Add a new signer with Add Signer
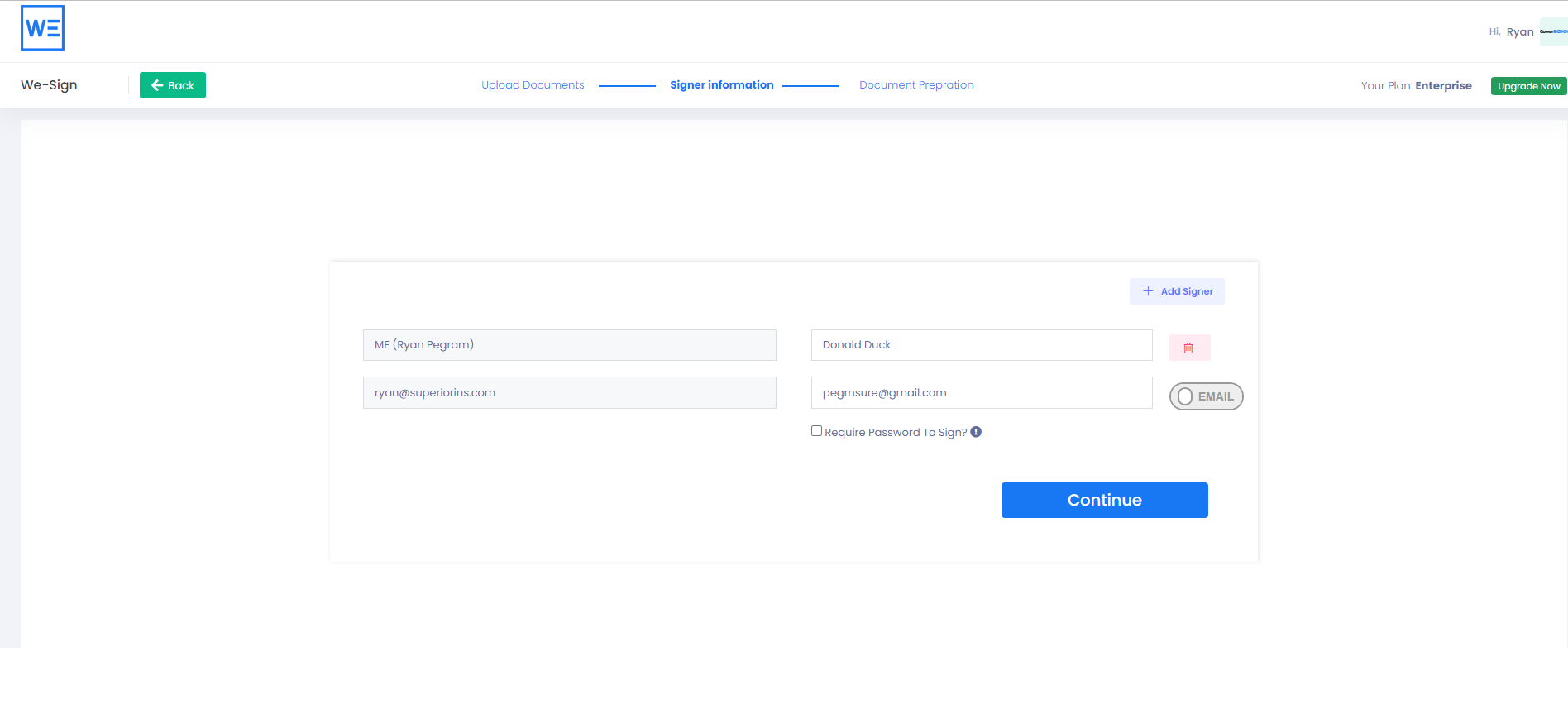The width and height of the screenshot is (1568, 715). pyautogui.click(x=1177, y=291)
